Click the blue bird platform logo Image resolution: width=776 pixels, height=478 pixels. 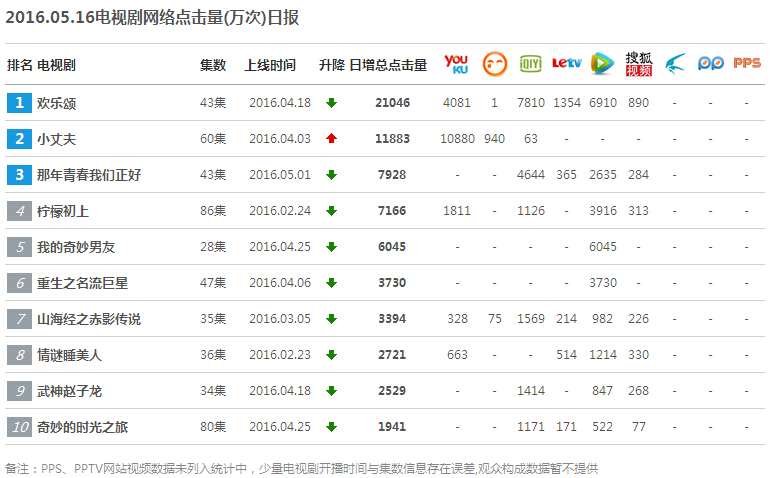[675, 64]
